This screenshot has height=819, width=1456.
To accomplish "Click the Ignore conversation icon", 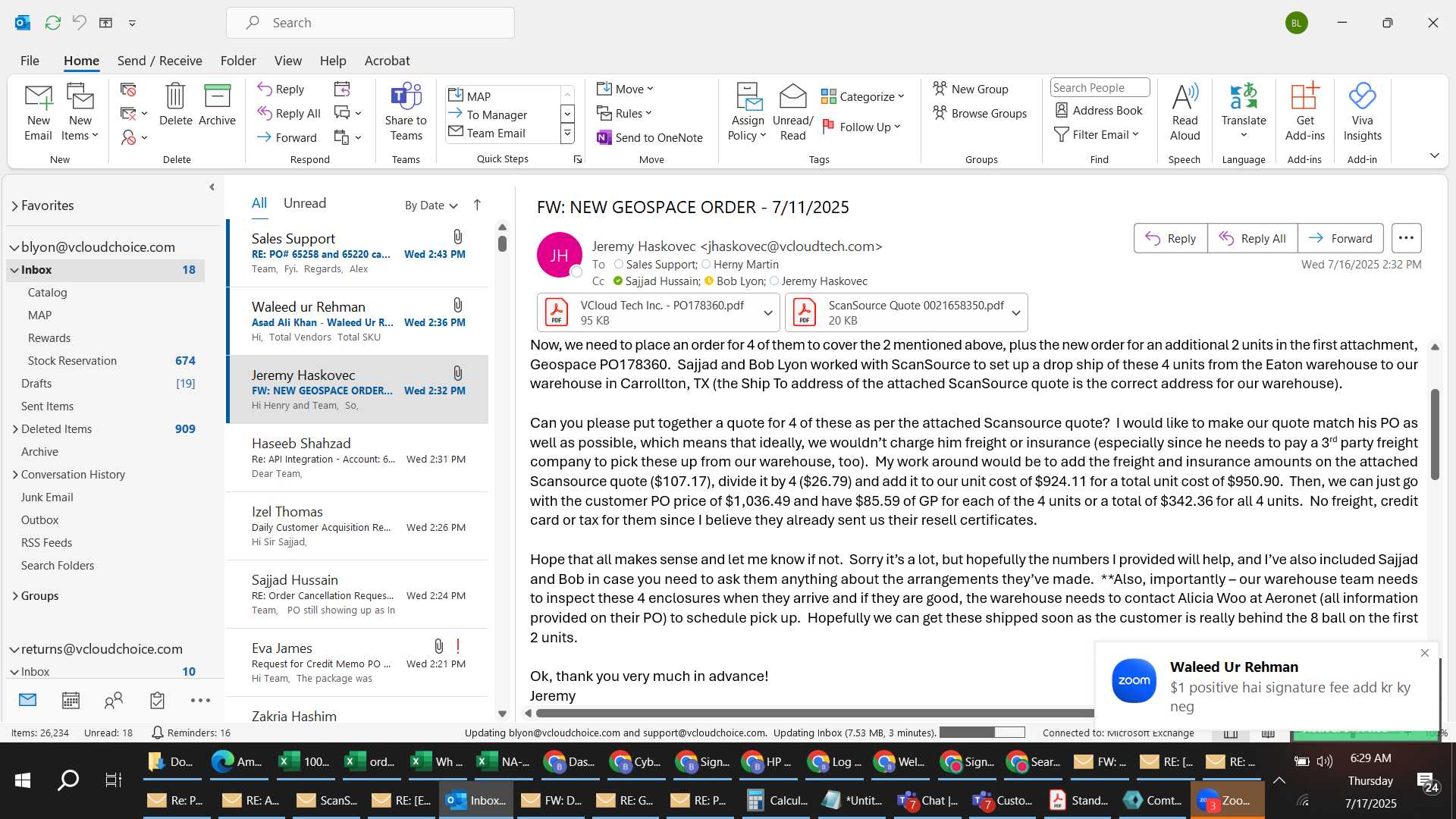I will 128,89.
